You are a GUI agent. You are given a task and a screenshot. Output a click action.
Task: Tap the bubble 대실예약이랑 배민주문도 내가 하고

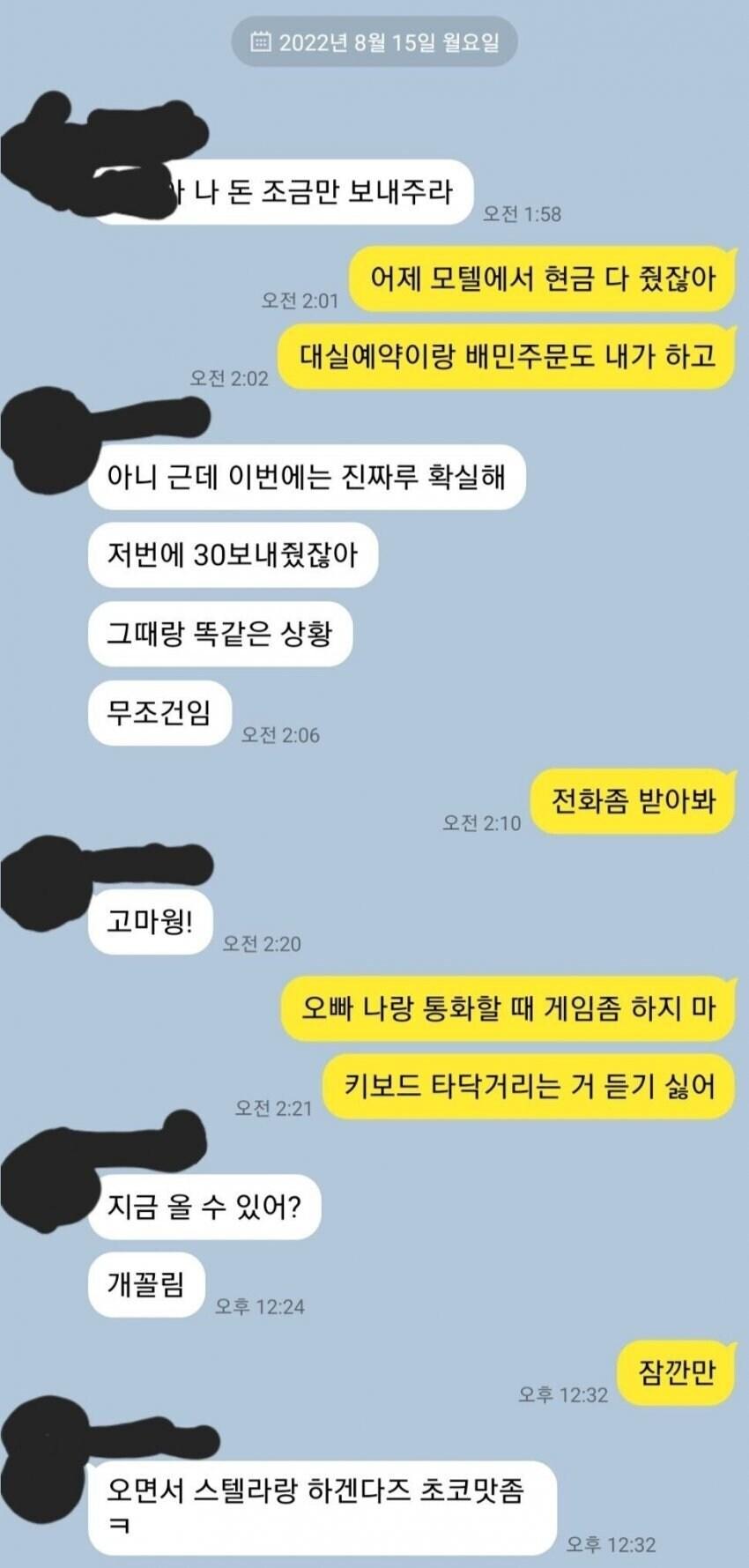(507, 356)
